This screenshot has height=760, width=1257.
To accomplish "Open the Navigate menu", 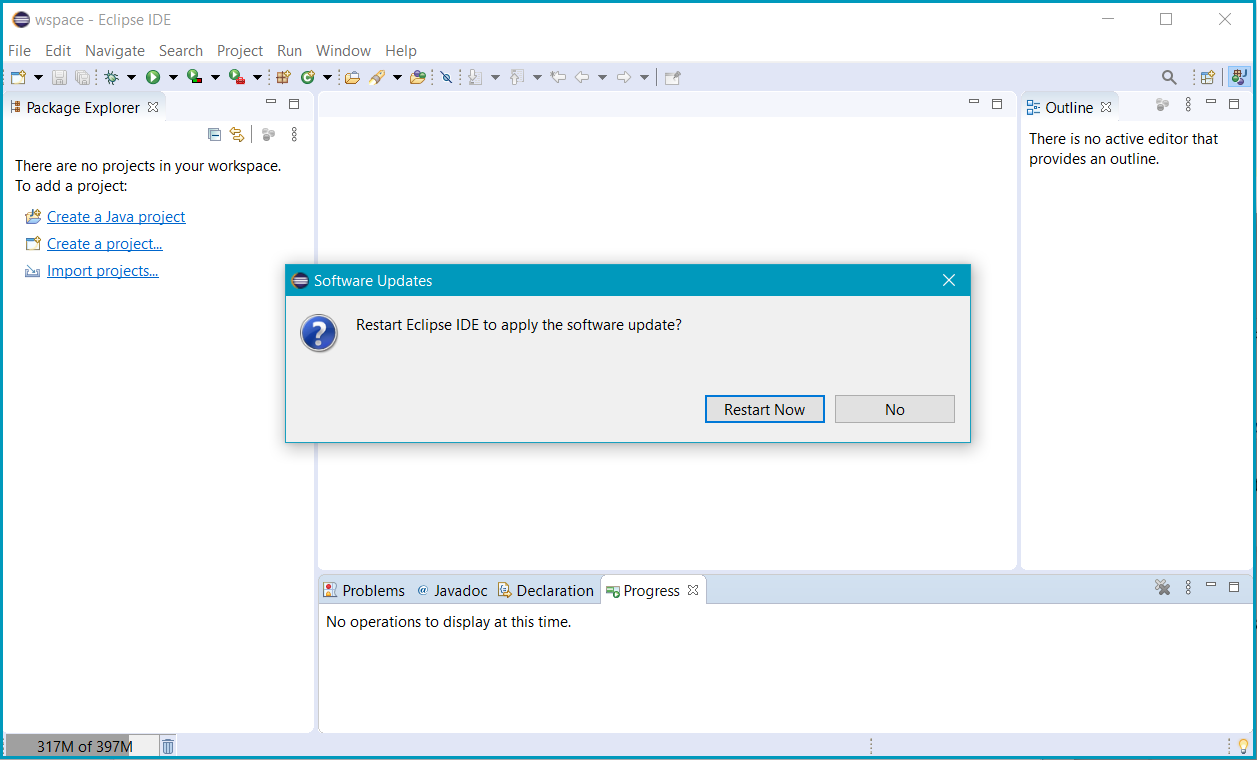I will (115, 50).
